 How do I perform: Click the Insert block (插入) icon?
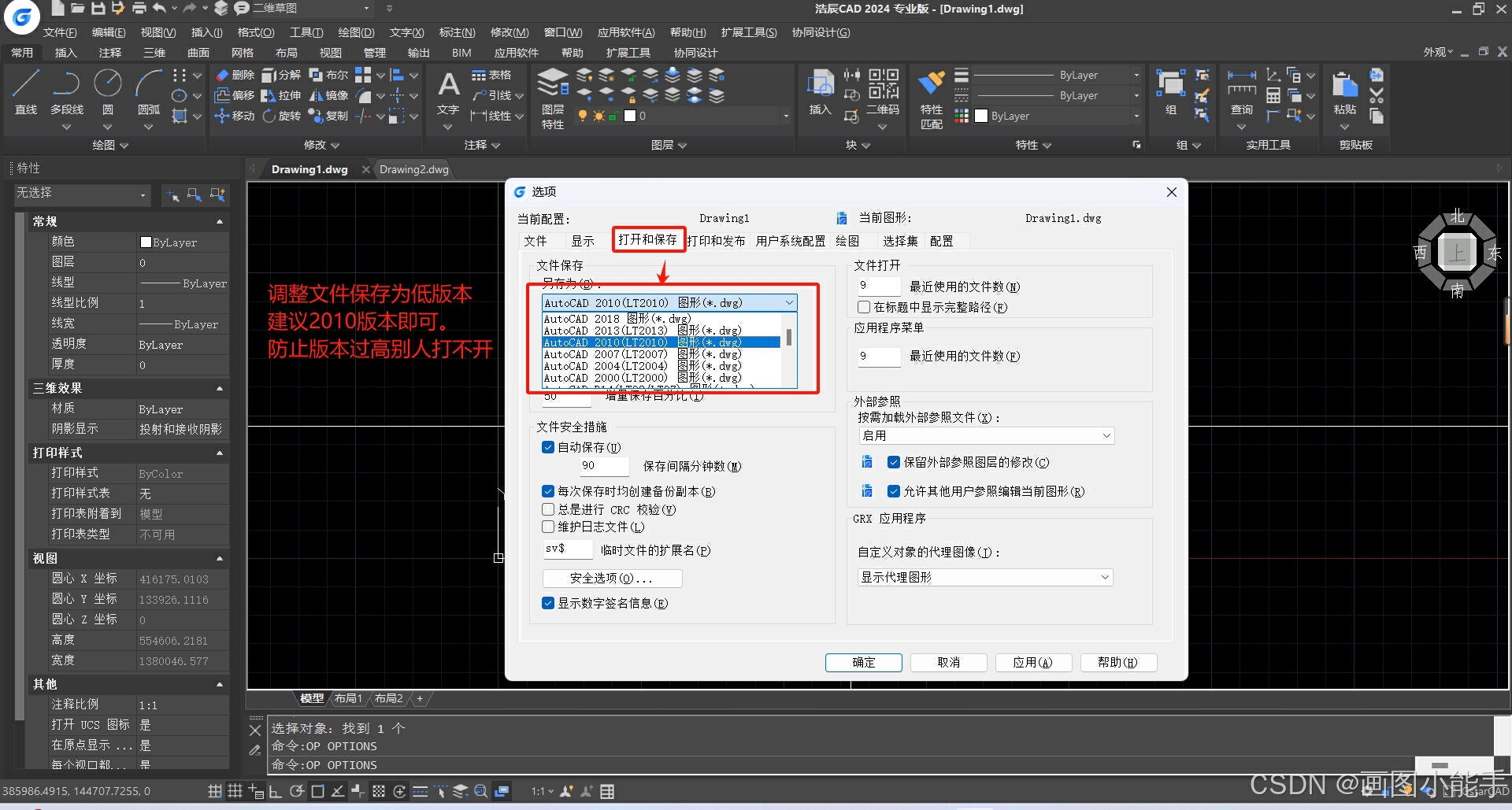click(821, 92)
